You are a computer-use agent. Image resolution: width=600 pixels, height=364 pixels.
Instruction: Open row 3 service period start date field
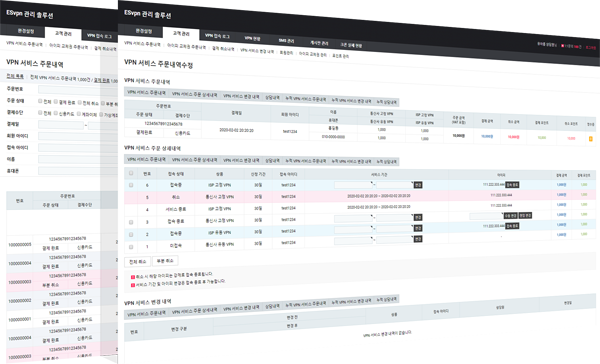pos(353,219)
